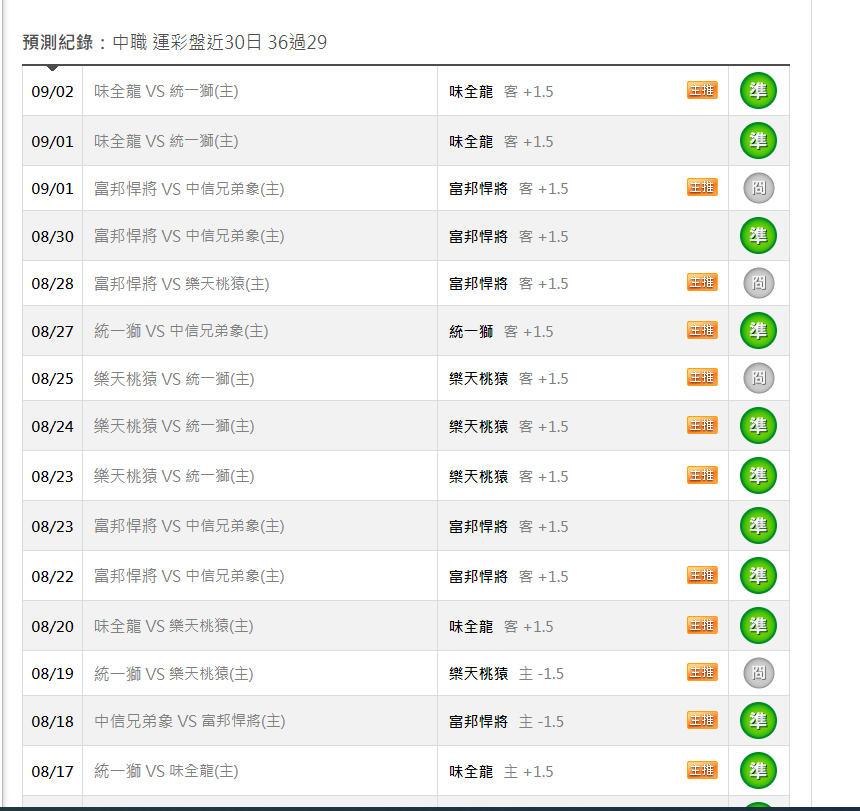The image size is (860, 811).
Task: Click the 主推 badge on the 08/20 row
Action: (702, 625)
